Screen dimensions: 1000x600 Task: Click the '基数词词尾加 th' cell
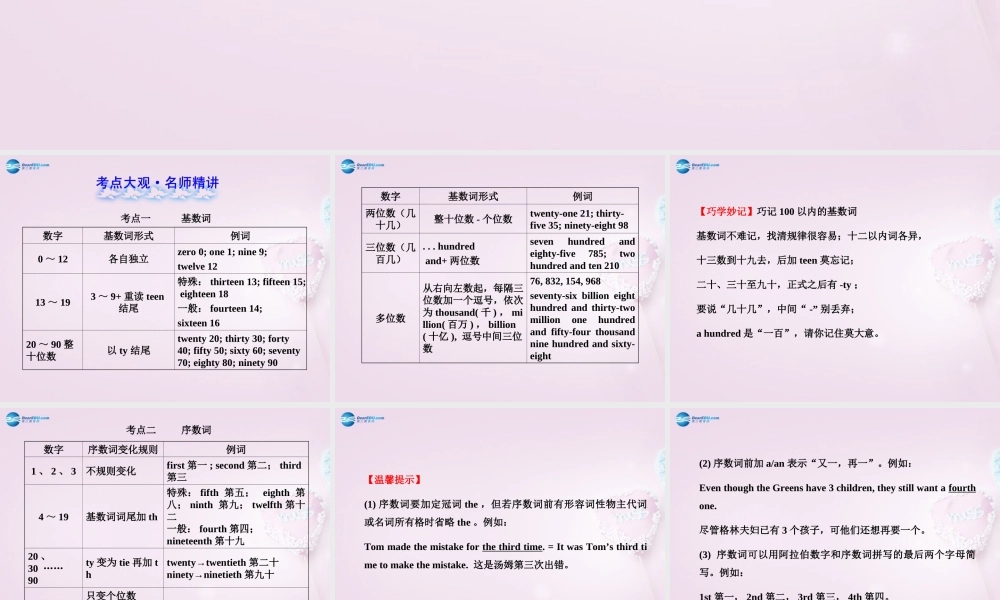122,516
